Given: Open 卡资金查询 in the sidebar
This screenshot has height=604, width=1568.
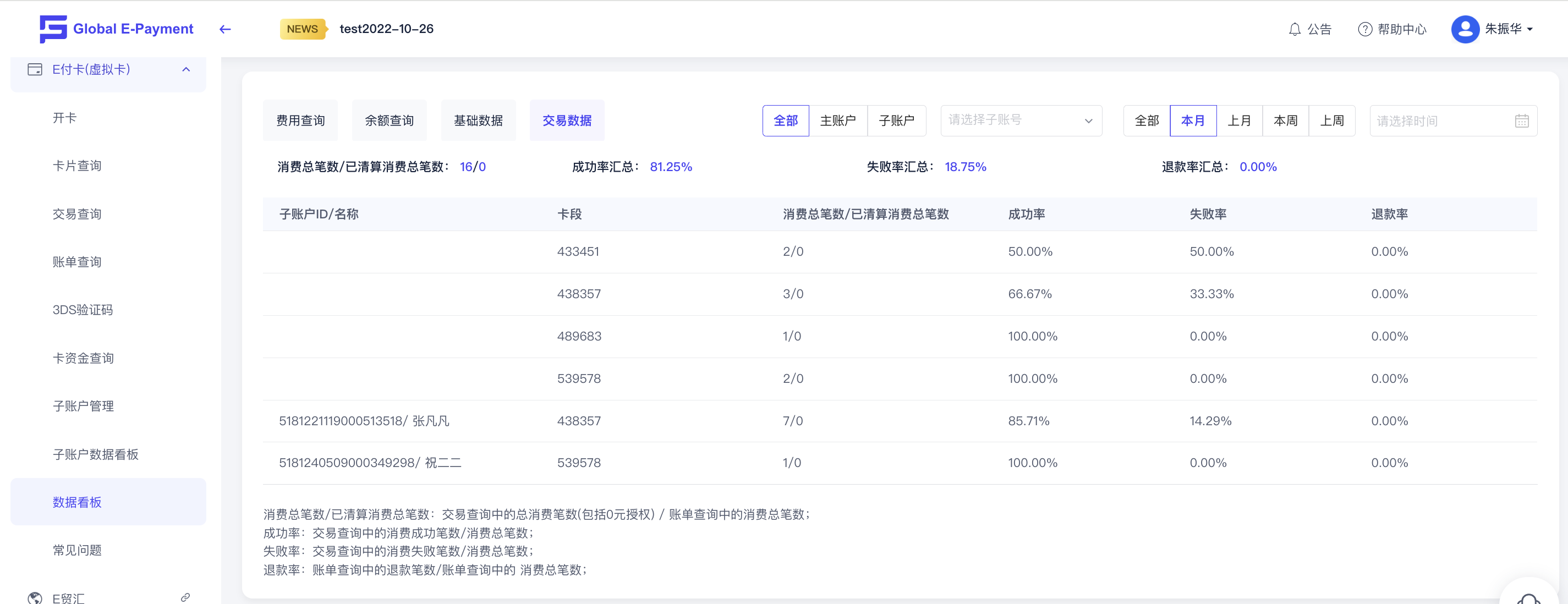Looking at the screenshot, I should point(83,358).
